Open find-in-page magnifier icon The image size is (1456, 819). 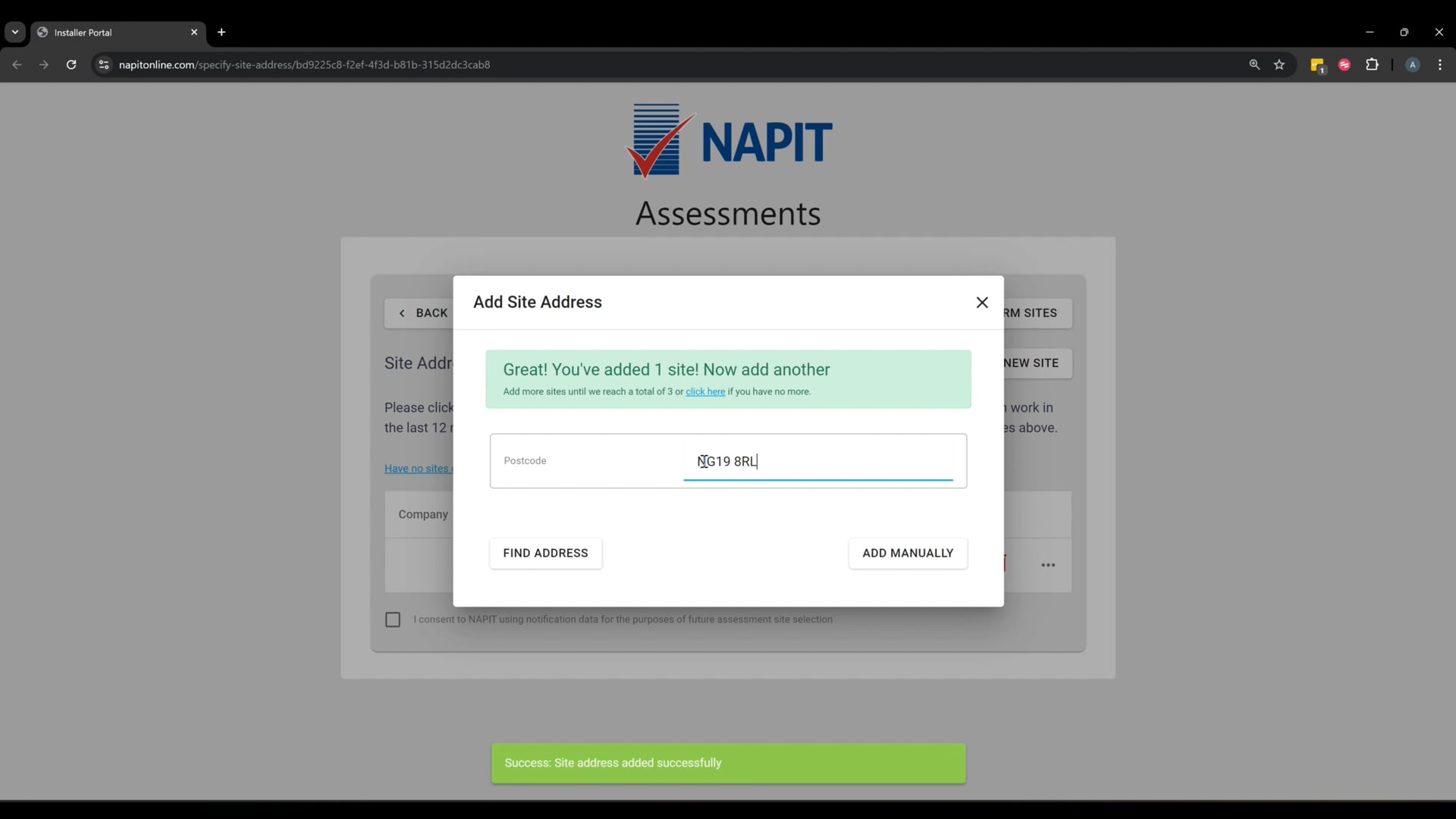click(1255, 64)
